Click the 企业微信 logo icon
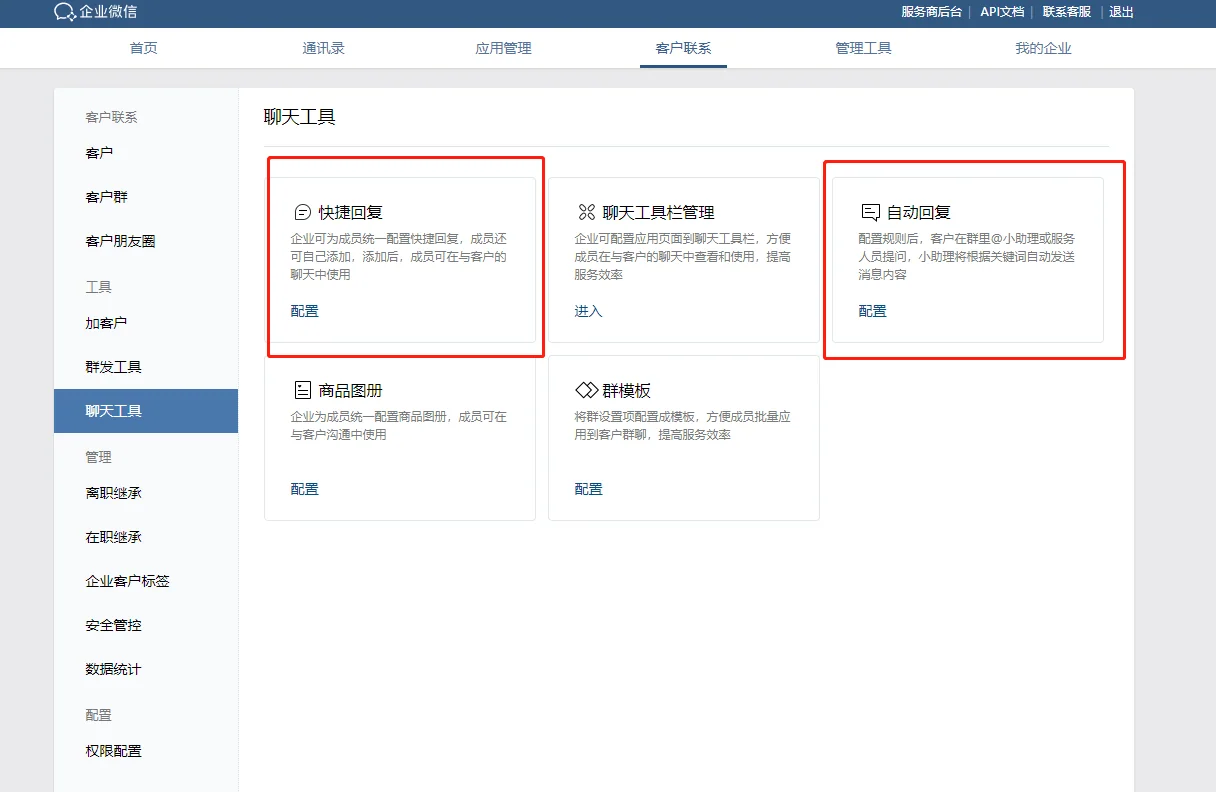This screenshot has height=792, width=1216. point(65,12)
